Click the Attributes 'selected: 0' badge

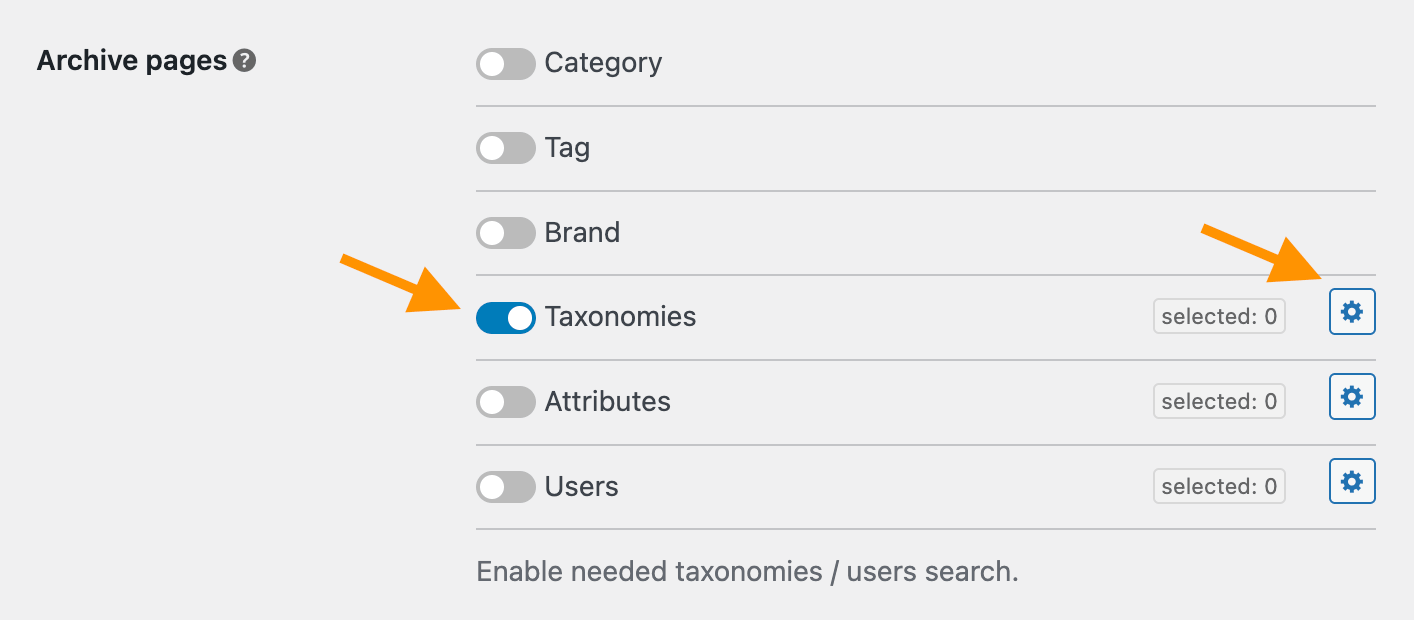[x=1219, y=402]
